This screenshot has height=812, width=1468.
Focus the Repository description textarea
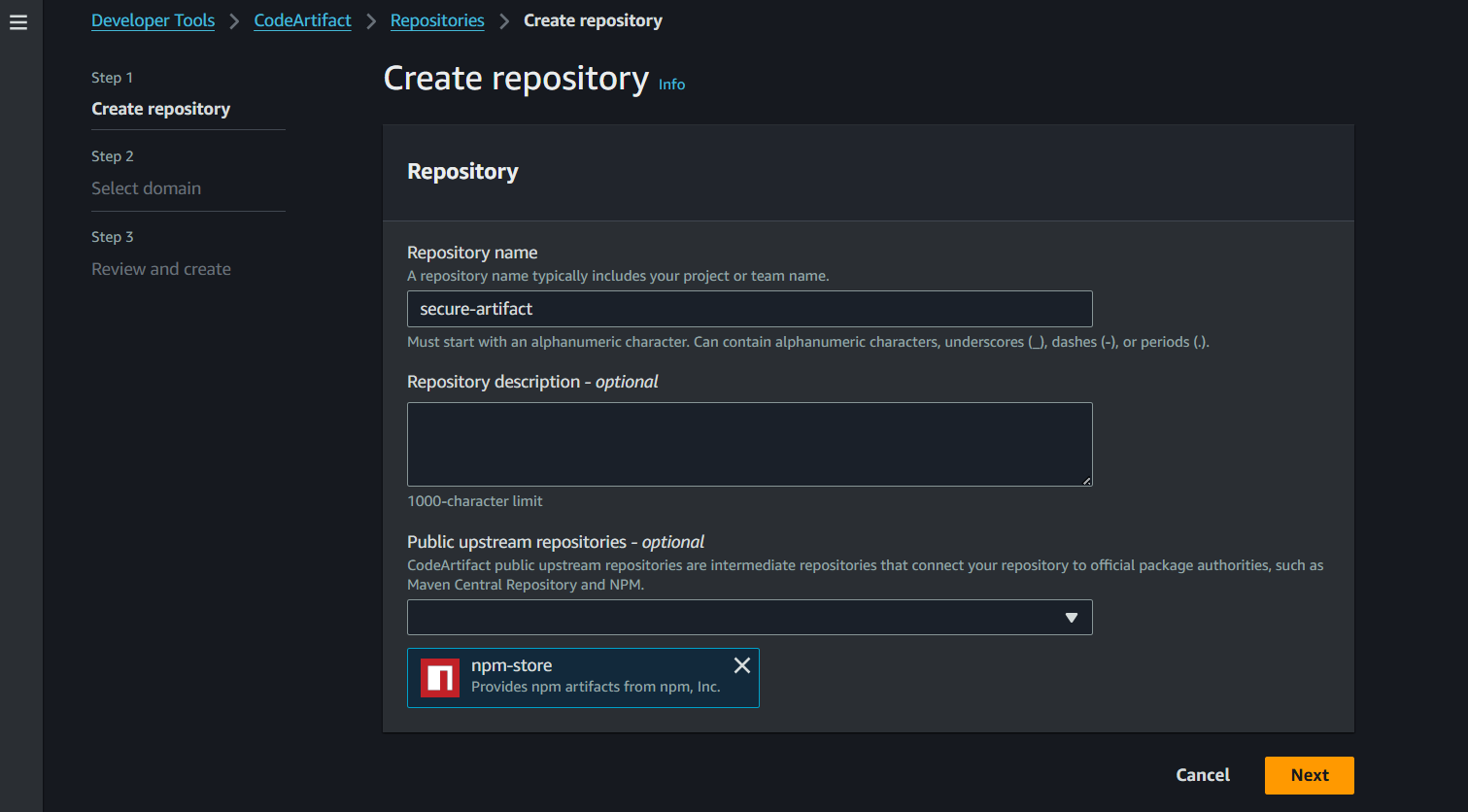pyautogui.click(x=749, y=444)
